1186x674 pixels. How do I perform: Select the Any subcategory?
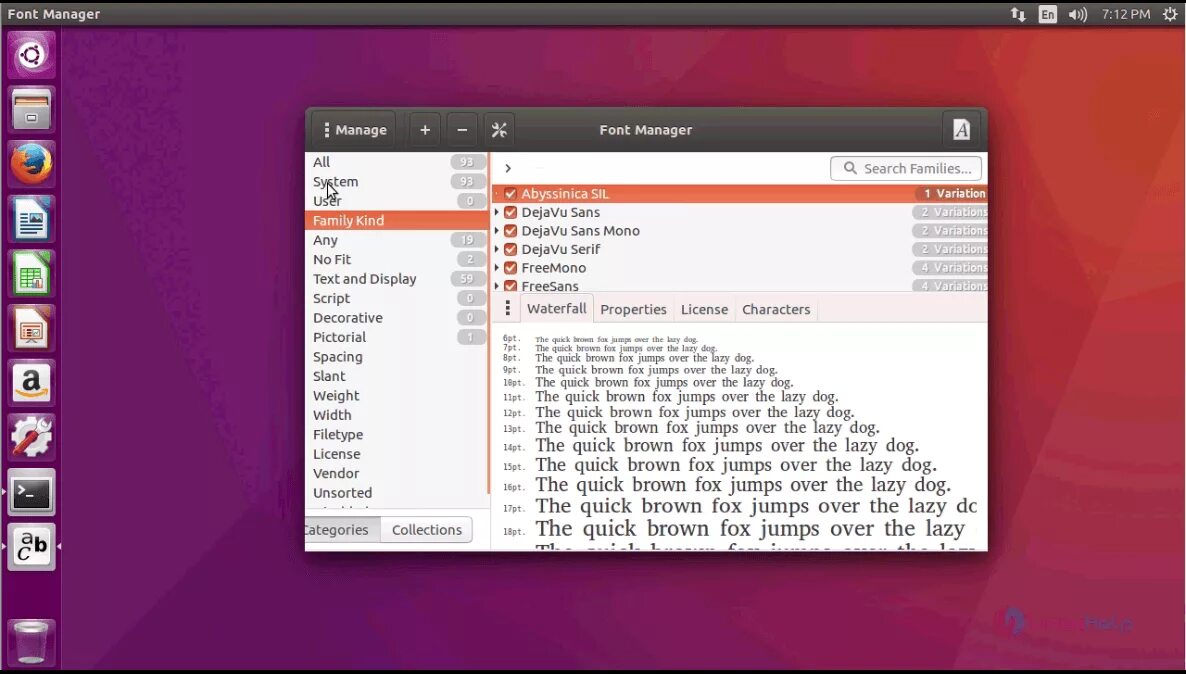click(397, 240)
